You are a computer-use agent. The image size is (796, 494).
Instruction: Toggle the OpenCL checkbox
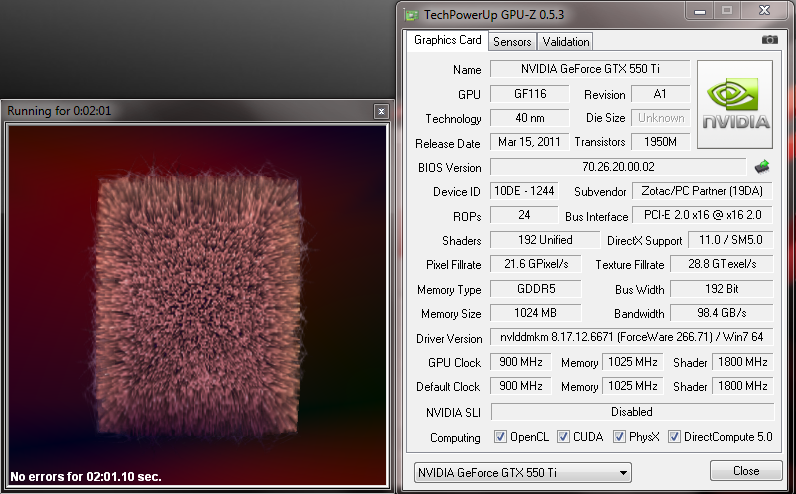tap(500, 437)
